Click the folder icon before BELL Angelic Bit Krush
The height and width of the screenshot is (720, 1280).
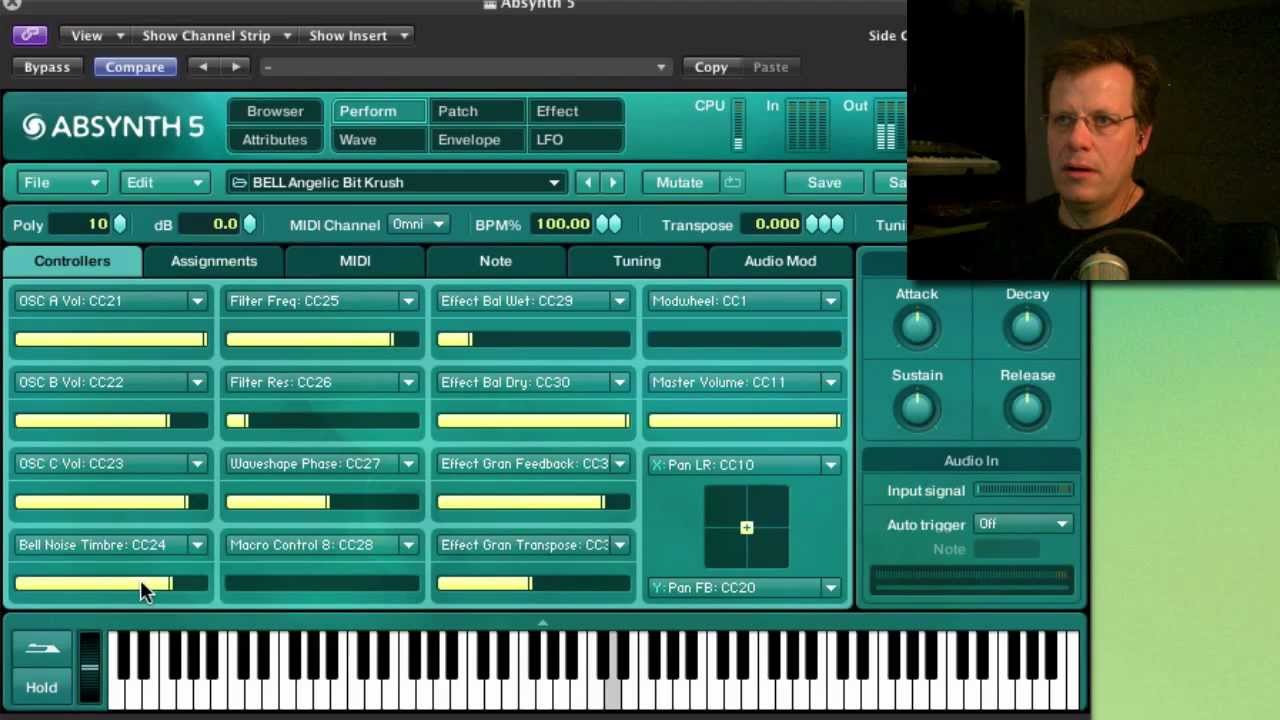pos(239,183)
